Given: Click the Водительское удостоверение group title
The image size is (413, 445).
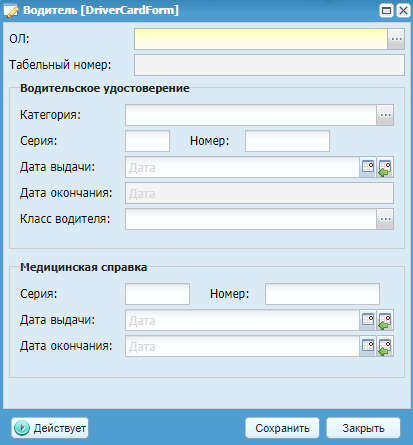Looking at the screenshot, I should pyautogui.click(x=105, y=88).
